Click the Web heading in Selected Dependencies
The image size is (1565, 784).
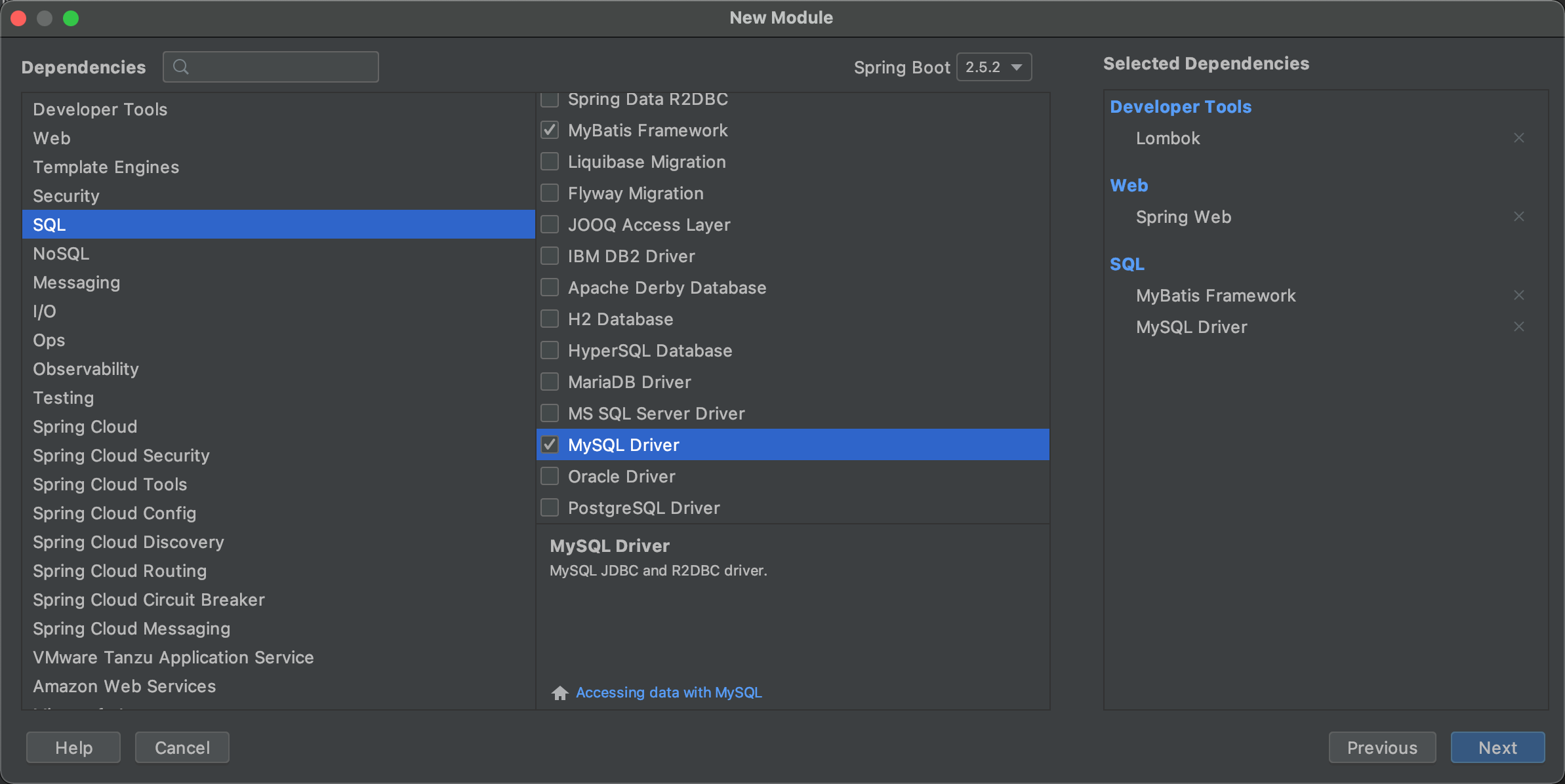coord(1129,186)
